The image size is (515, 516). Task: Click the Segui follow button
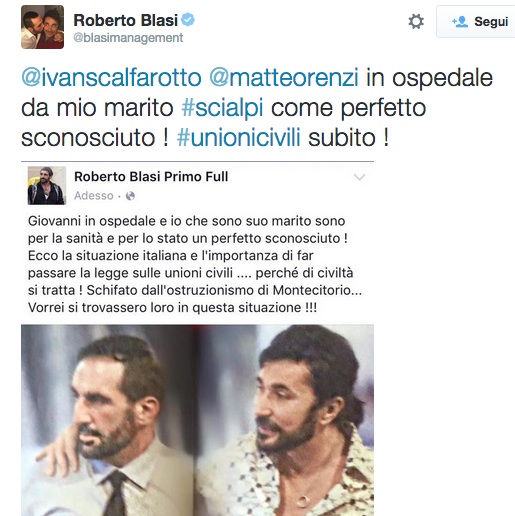pos(476,22)
